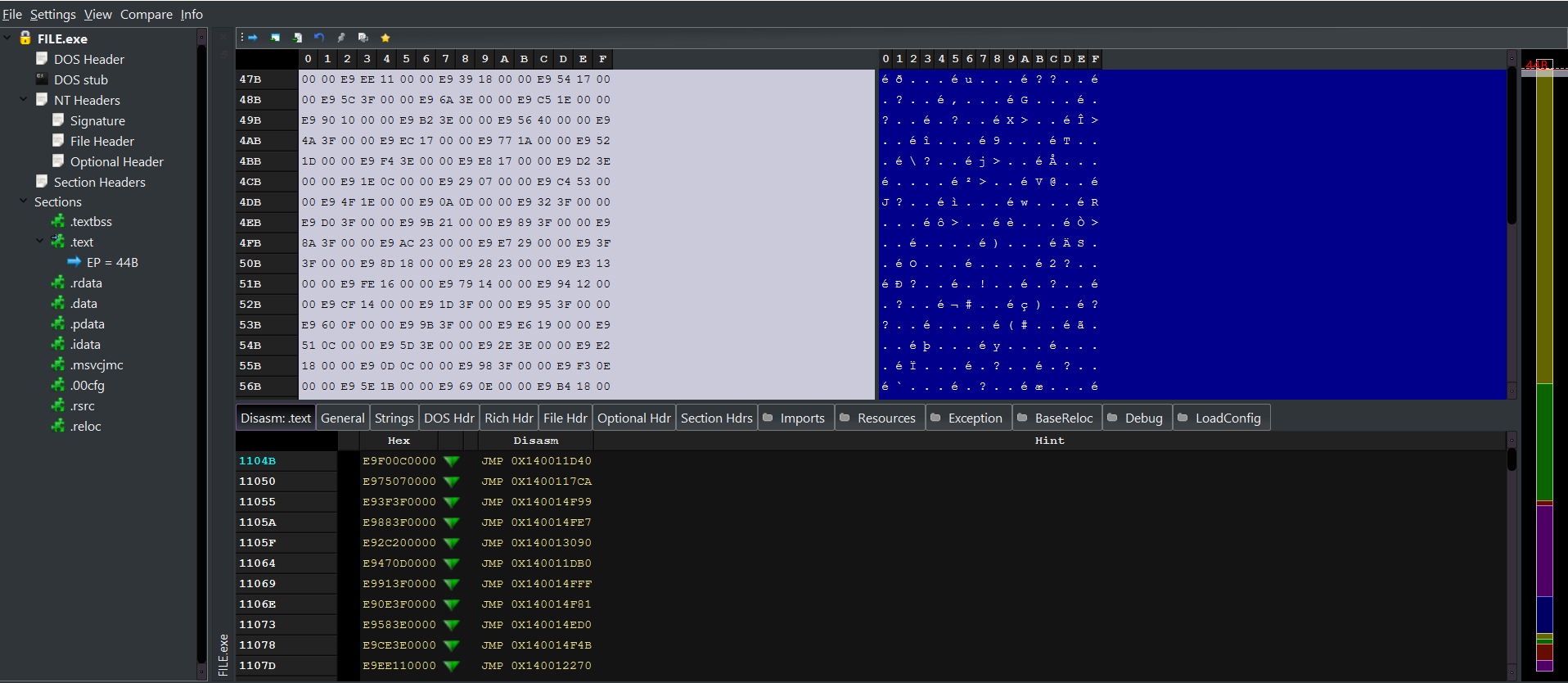Select the .data section
Viewport: 1568px width, 683px height.
(83, 303)
